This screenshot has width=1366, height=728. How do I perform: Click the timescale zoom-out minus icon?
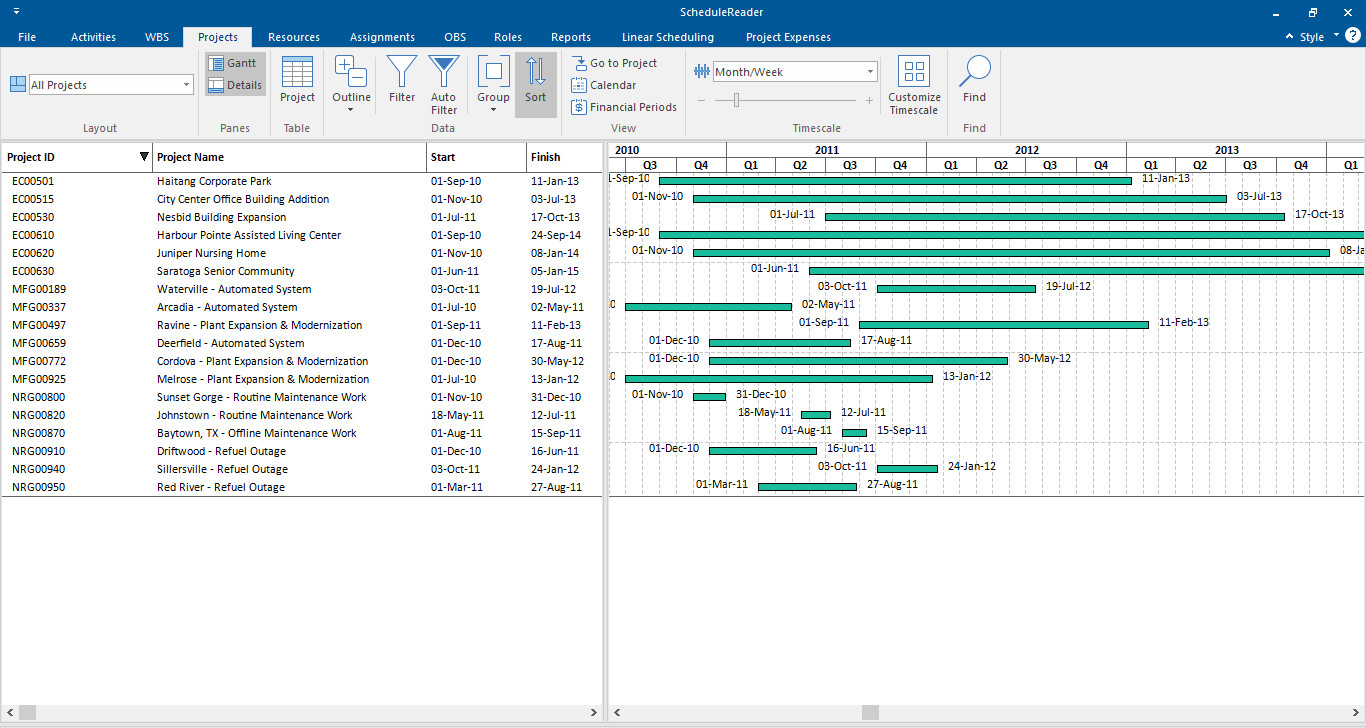click(702, 100)
